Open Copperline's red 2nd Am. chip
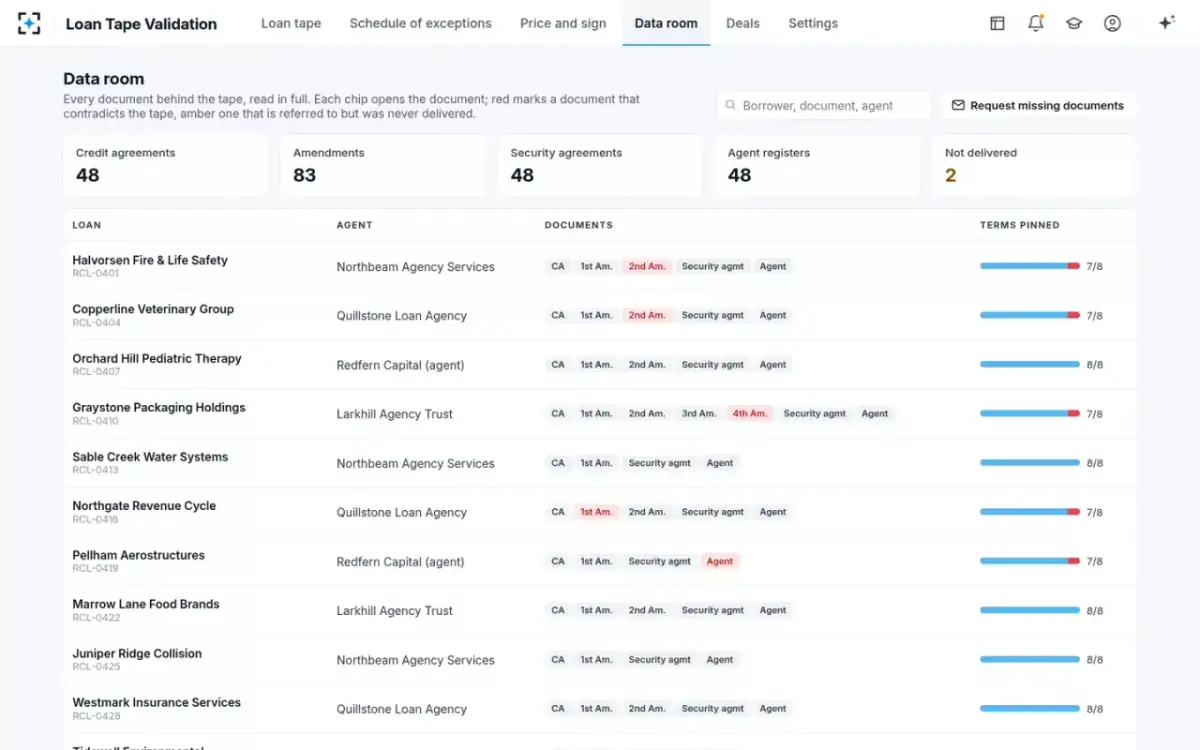This screenshot has height=750, width=1200. (x=647, y=315)
